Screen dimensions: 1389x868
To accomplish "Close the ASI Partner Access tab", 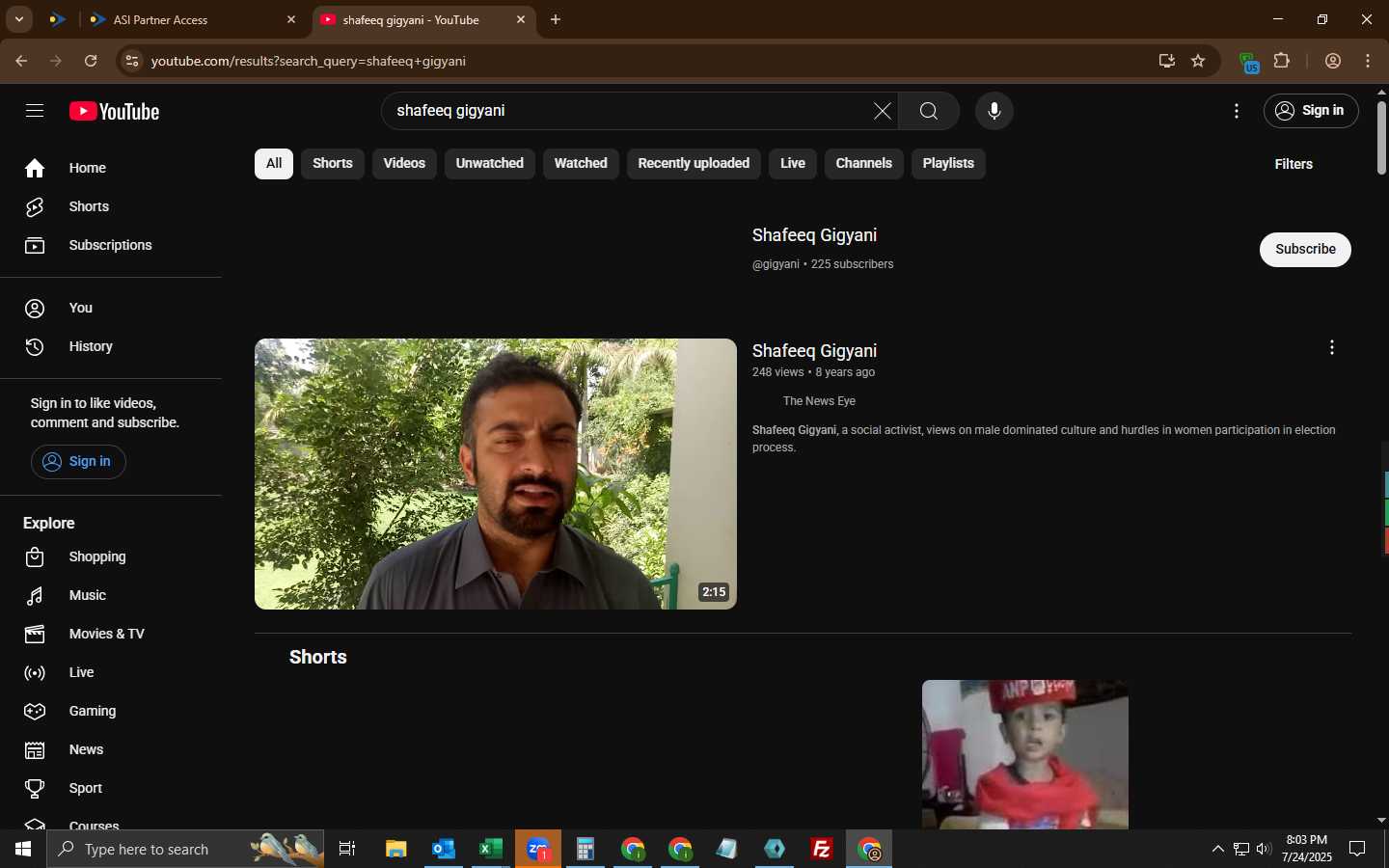I will [x=291, y=19].
